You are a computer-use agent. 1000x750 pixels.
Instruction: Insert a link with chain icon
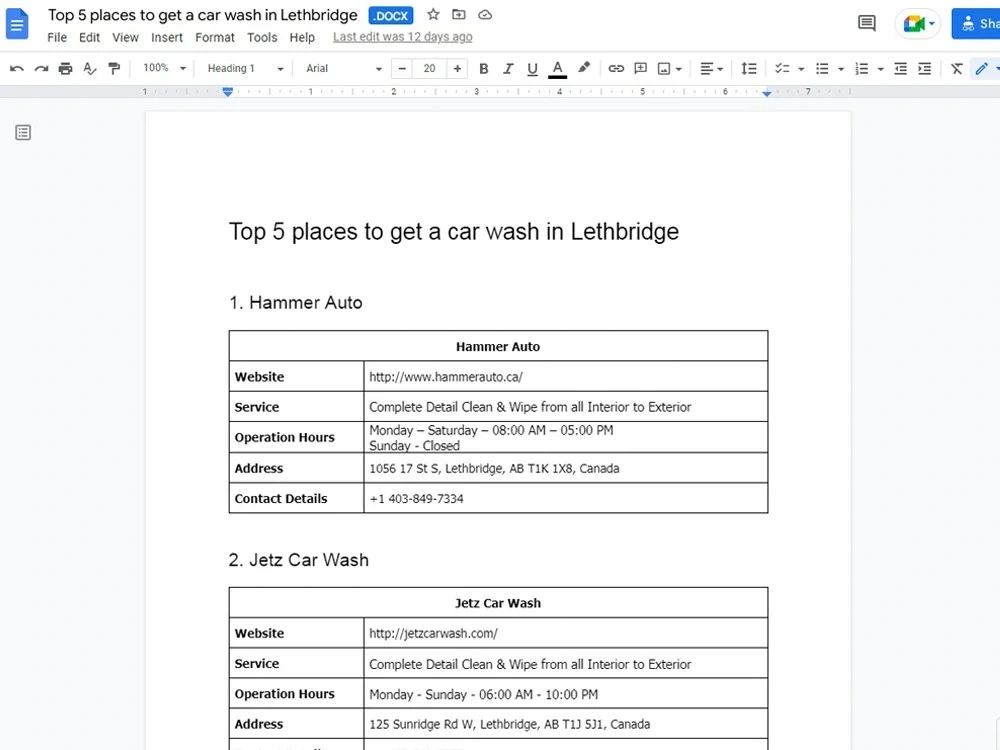click(615, 68)
